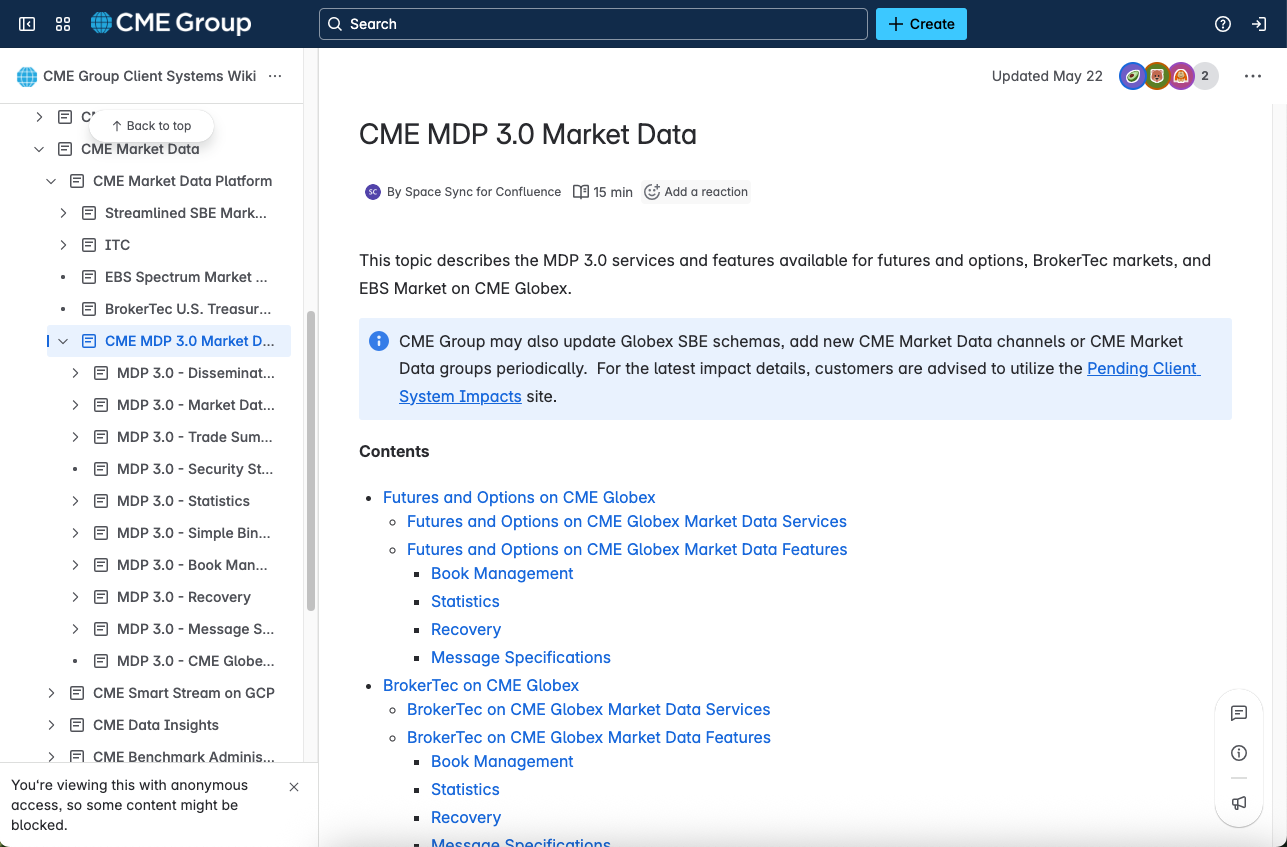Click the page info icon on the right
The width and height of the screenshot is (1287, 847).
[x=1239, y=753]
